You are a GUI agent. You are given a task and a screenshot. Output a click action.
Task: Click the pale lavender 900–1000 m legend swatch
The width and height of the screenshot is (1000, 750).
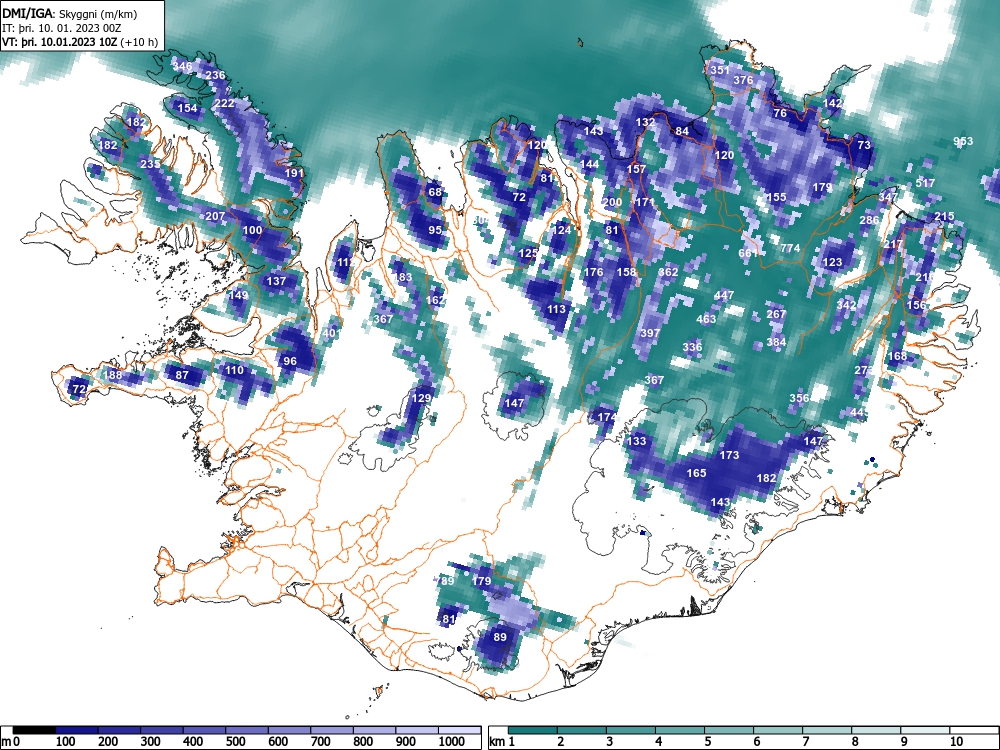(417, 730)
